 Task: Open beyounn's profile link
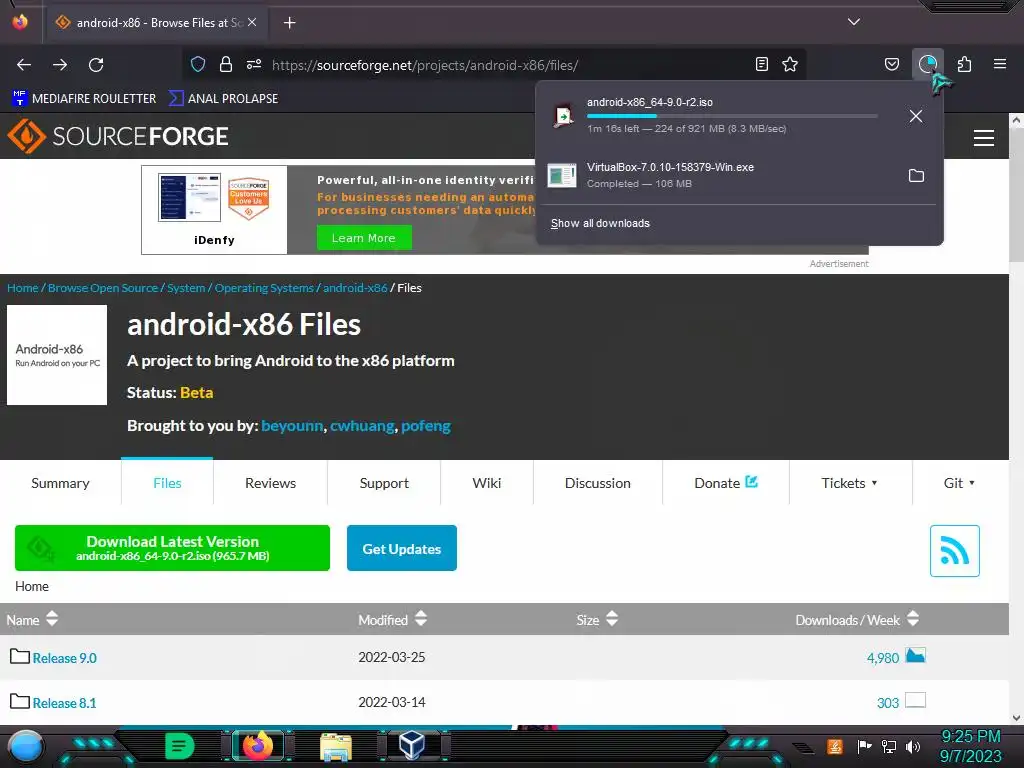pyautogui.click(x=292, y=426)
